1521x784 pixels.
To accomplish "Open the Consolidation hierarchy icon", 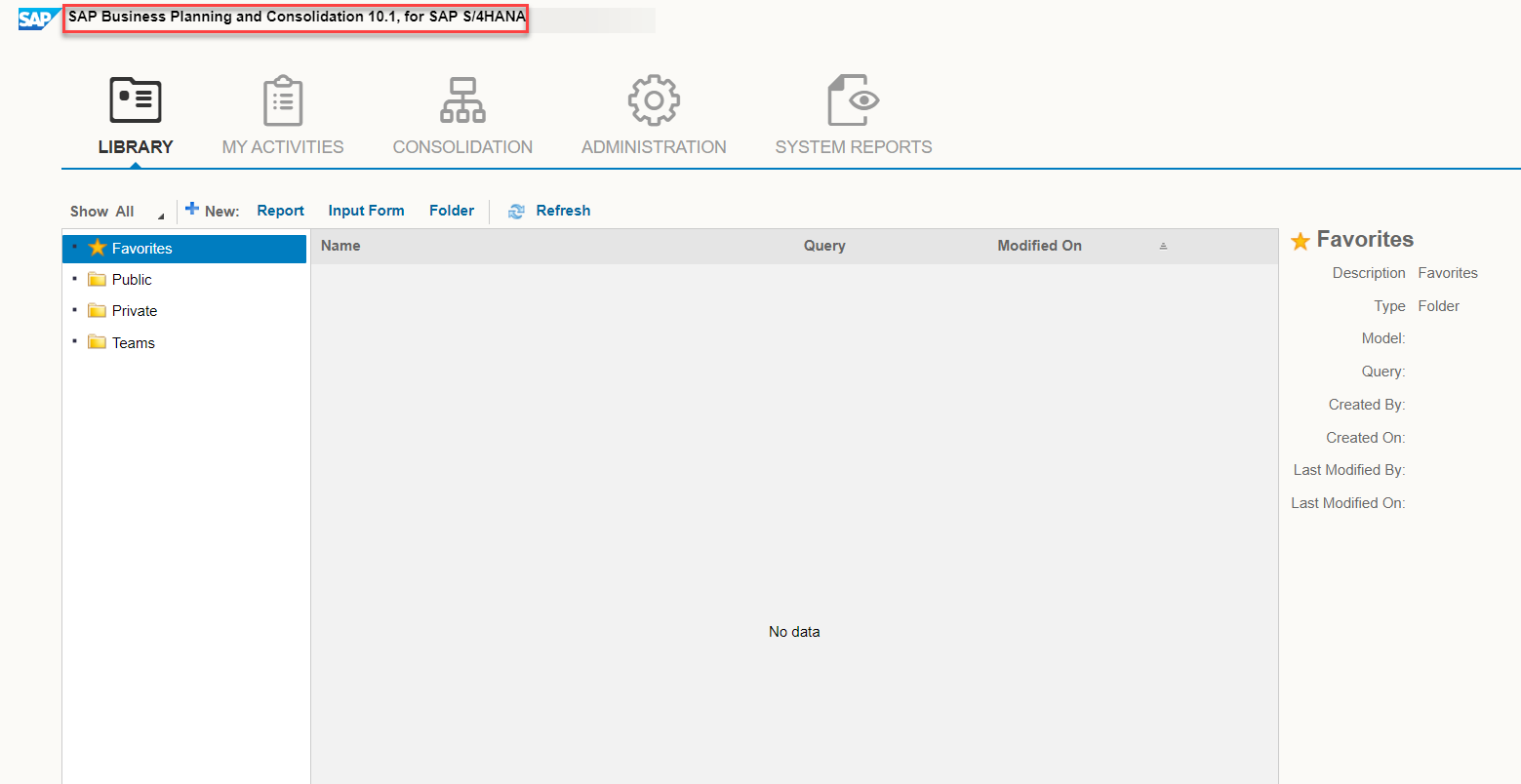I will tap(462, 100).
